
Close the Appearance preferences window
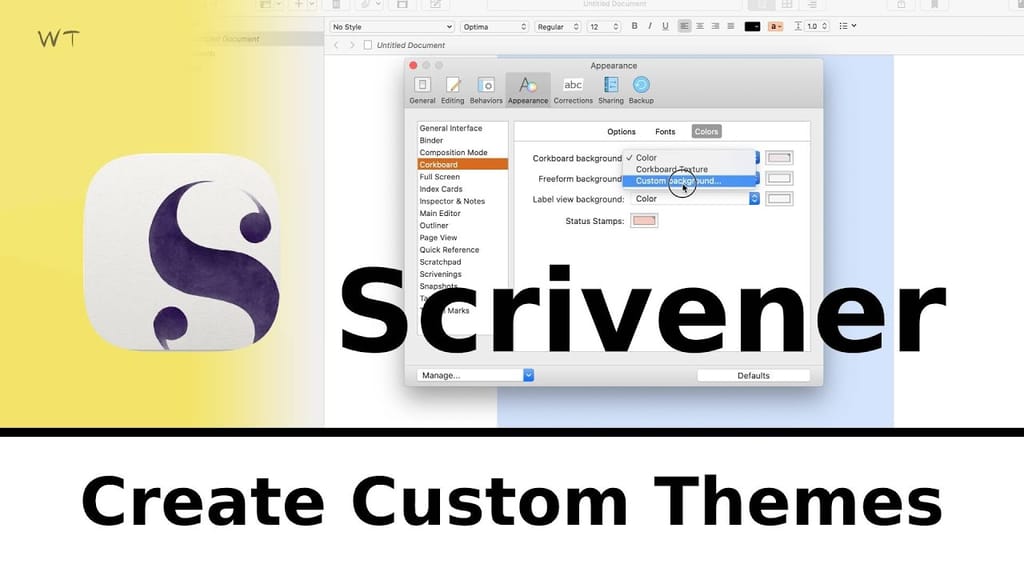[x=413, y=65]
